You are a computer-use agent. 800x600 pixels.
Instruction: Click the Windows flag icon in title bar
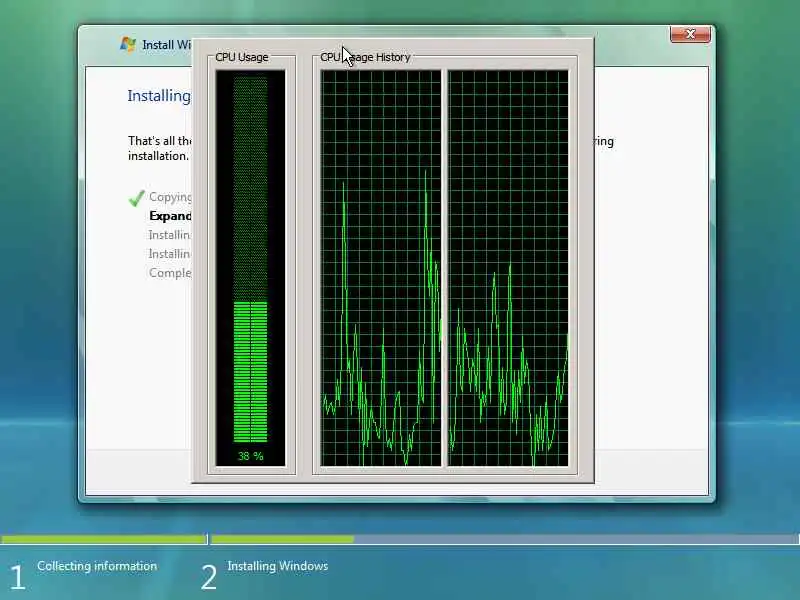128,44
